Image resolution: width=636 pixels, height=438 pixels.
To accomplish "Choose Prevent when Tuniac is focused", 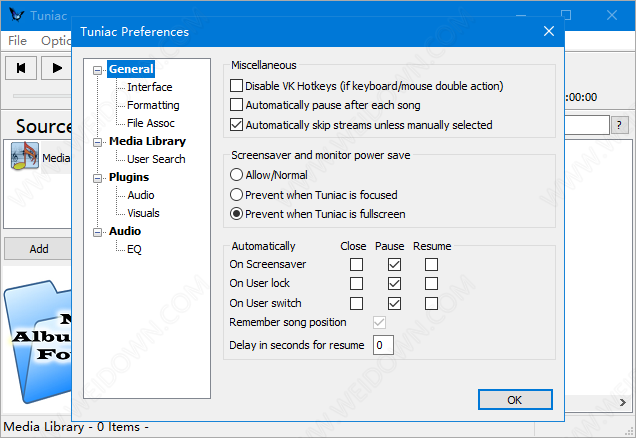I will (237, 195).
